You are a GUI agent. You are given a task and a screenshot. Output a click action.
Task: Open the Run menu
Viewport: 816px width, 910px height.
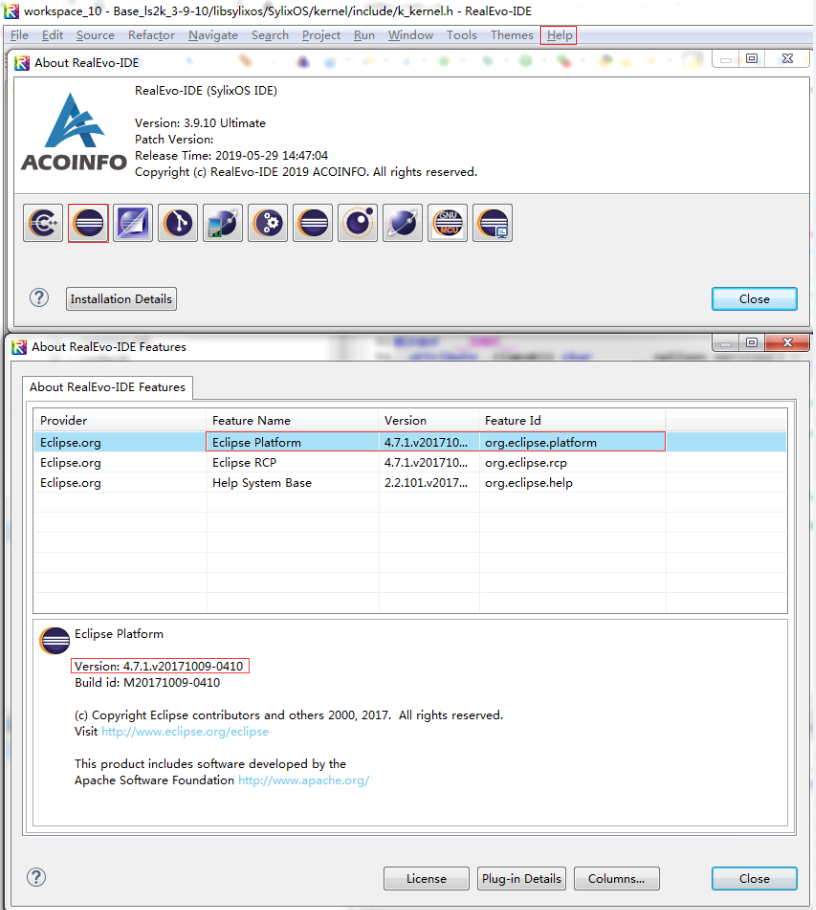364,35
